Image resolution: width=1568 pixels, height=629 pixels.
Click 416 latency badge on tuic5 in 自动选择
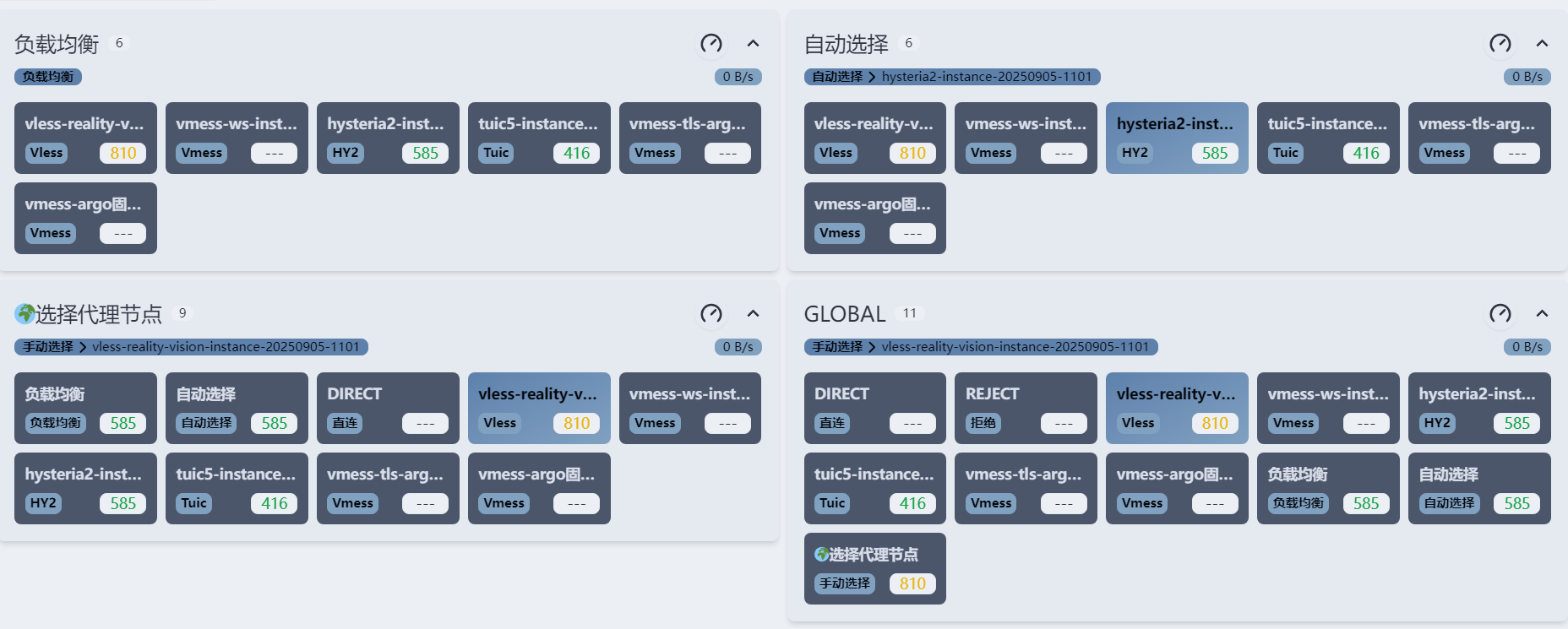point(1365,153)
